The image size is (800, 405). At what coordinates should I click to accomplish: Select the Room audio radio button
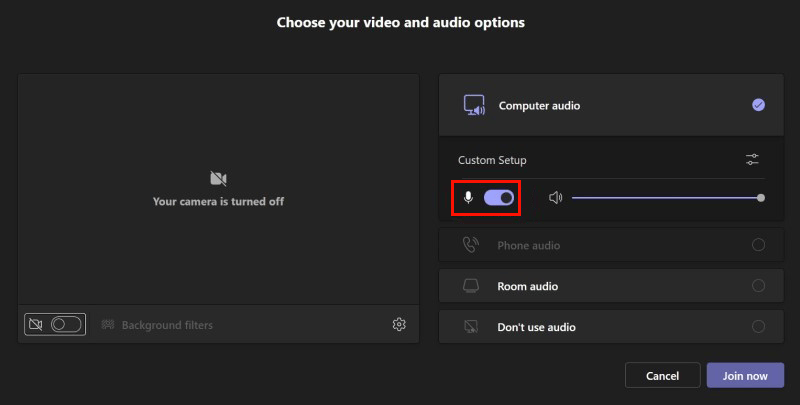pyautogui.click(x=758, y=286)
